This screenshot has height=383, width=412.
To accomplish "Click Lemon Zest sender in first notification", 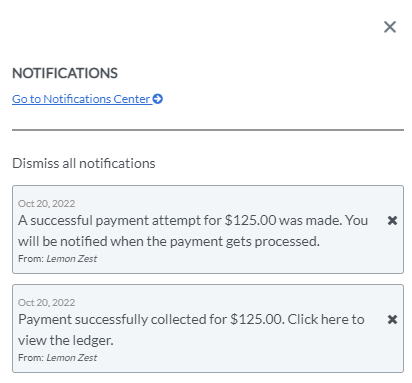I will pos(72,259).
